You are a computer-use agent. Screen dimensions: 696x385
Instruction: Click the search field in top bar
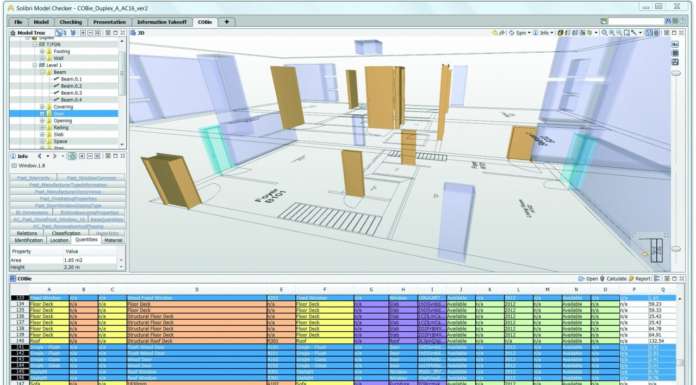point(636,21)
